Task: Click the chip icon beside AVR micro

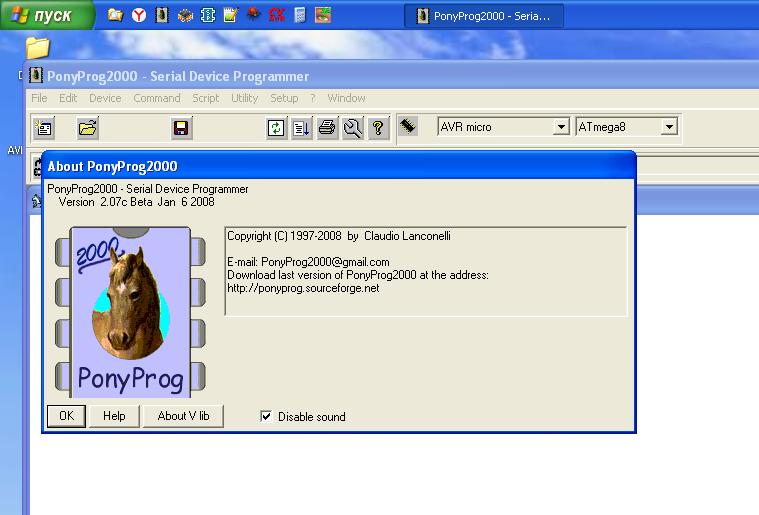Action: click(x=408, y=127)
